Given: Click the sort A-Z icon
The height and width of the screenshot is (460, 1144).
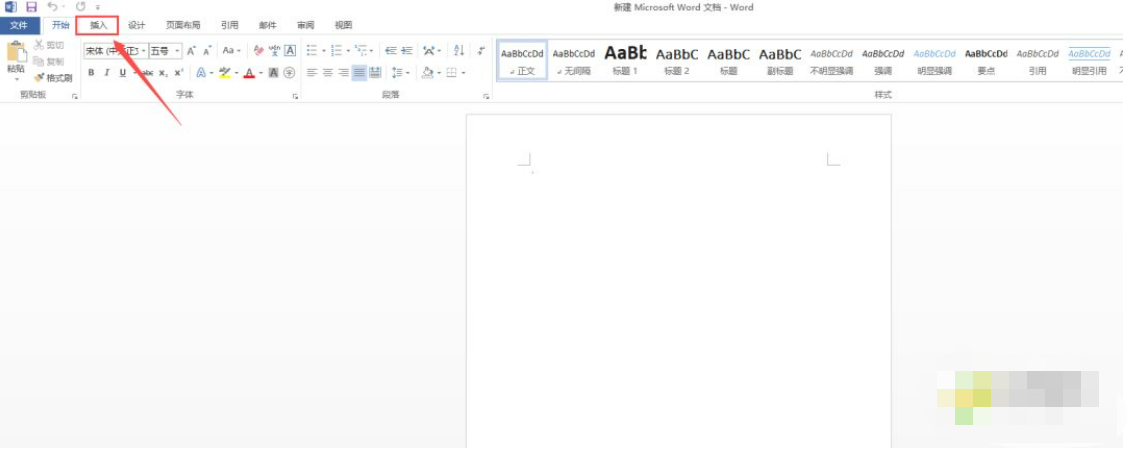Looking at the screenshot, I should coord(459,50).
